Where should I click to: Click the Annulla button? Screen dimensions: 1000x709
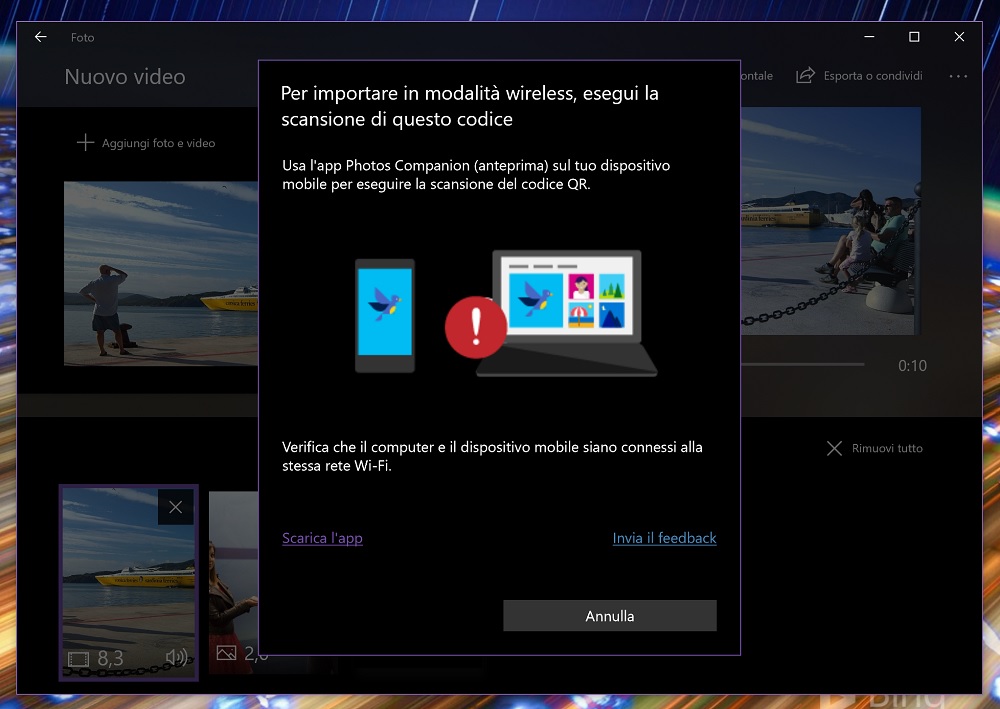point(610,616)
